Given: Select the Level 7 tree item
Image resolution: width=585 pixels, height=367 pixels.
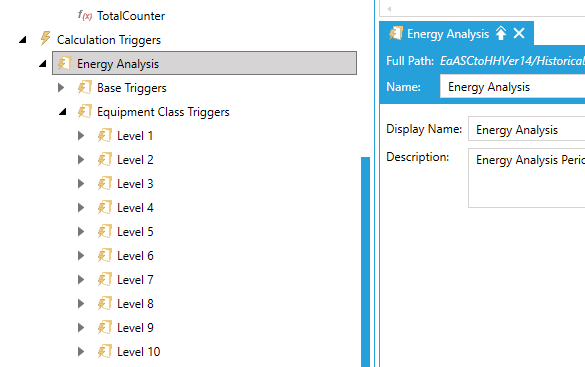Looking at the screenshot, I should (x=135, y=280).
